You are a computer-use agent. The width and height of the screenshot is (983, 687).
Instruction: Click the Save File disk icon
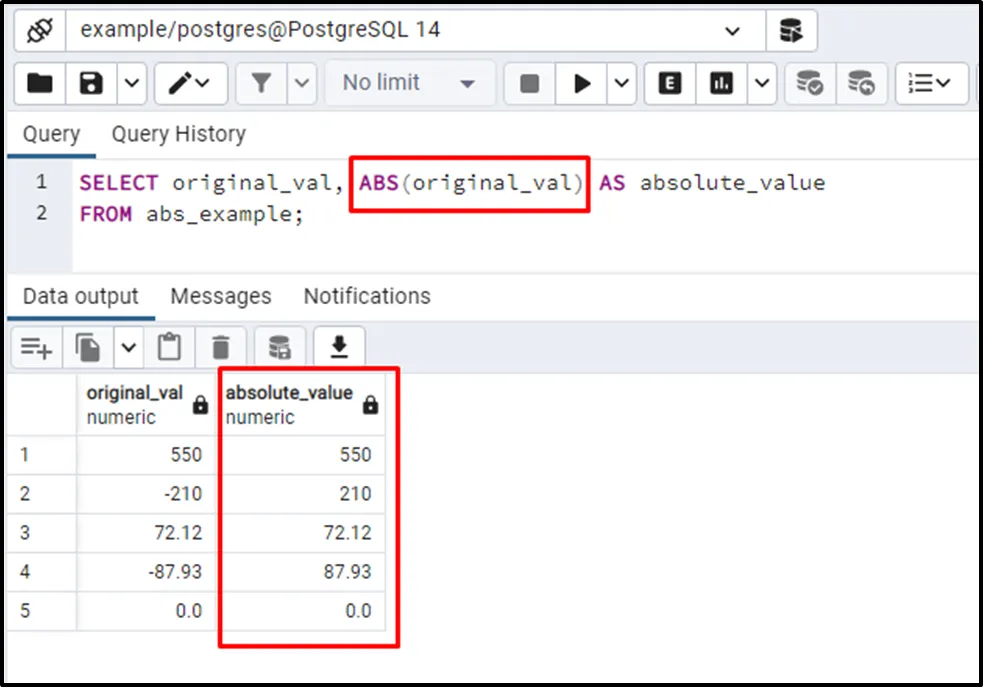tap(92, 84)
